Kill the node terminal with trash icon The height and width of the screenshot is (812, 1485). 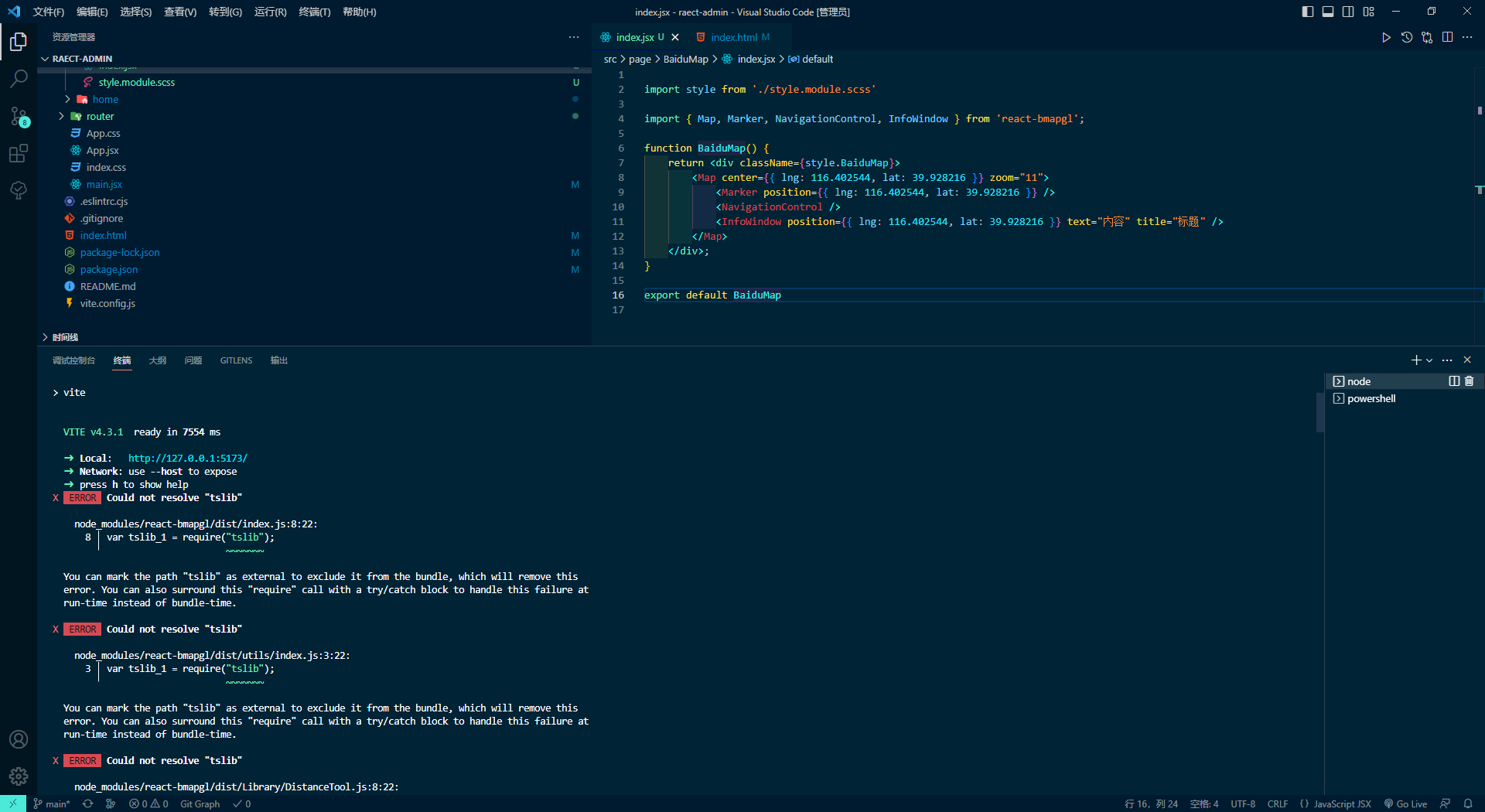click(x=1470, y=381)
